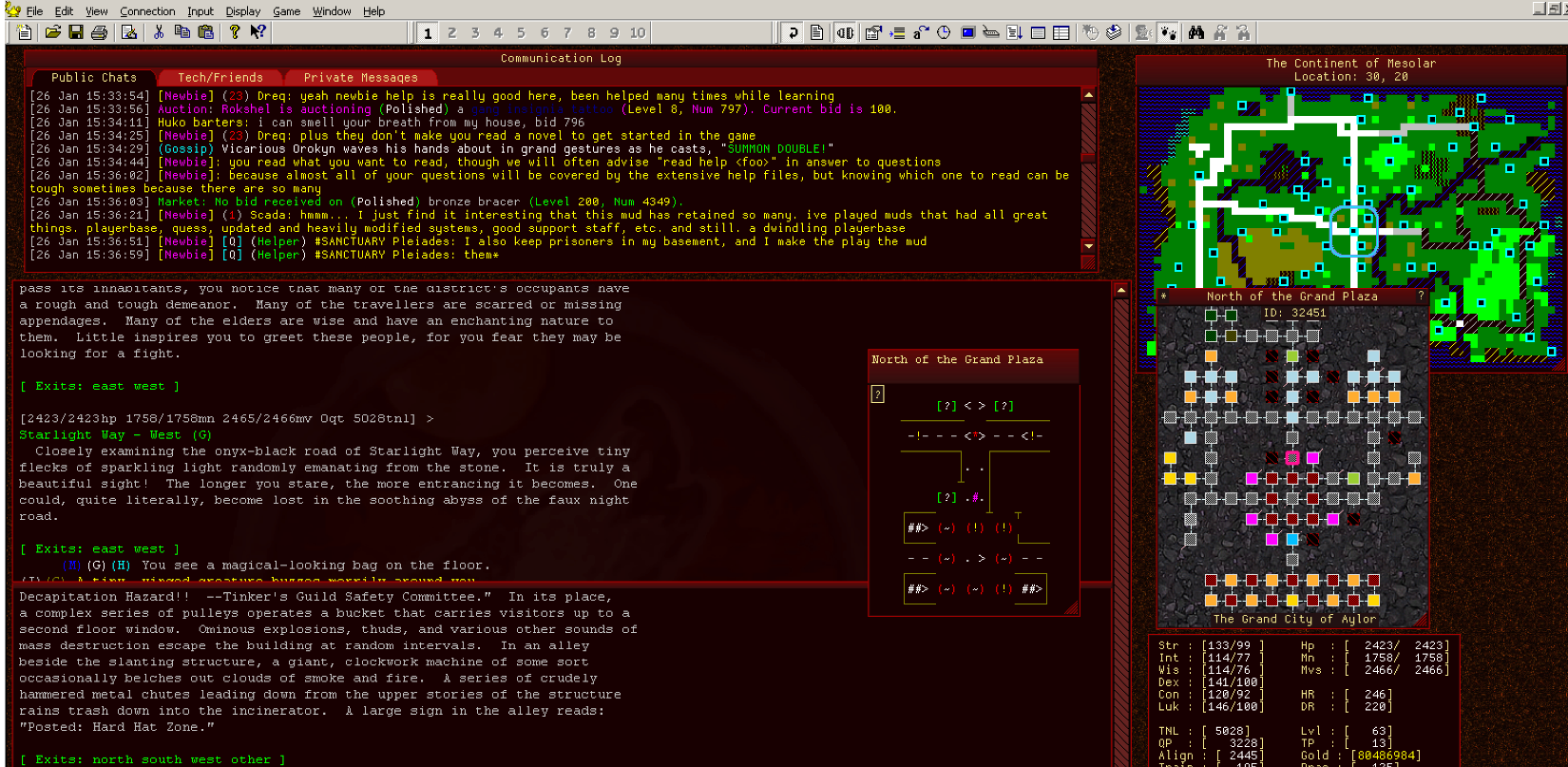Paste from clipboard toolbar icon

tap(205, 32)
